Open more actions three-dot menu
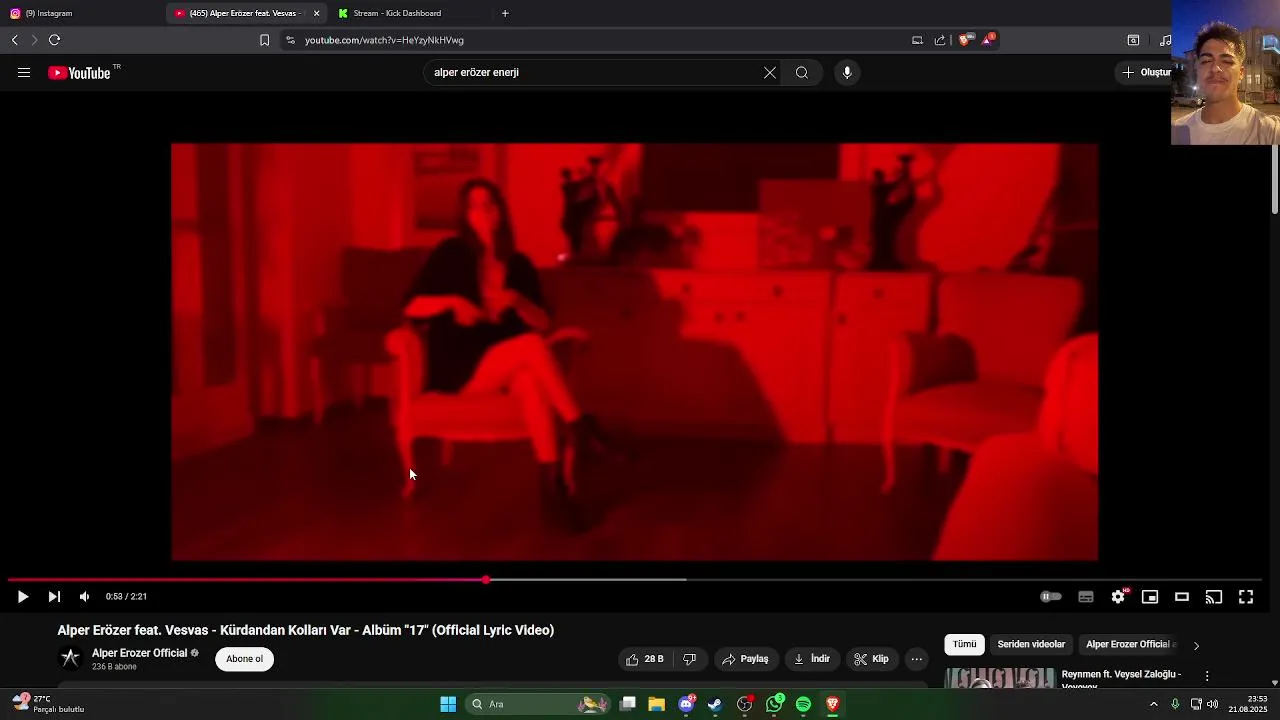Screen dimensions: 1280x720 917,659
